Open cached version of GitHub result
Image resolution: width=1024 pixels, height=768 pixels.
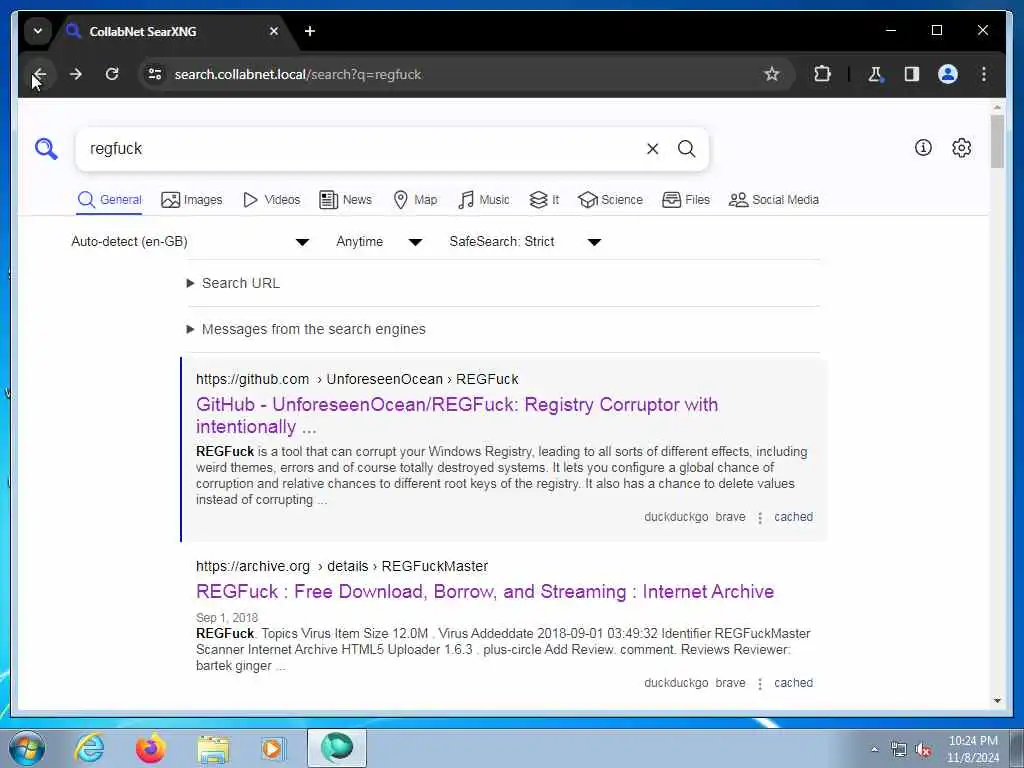793,517
